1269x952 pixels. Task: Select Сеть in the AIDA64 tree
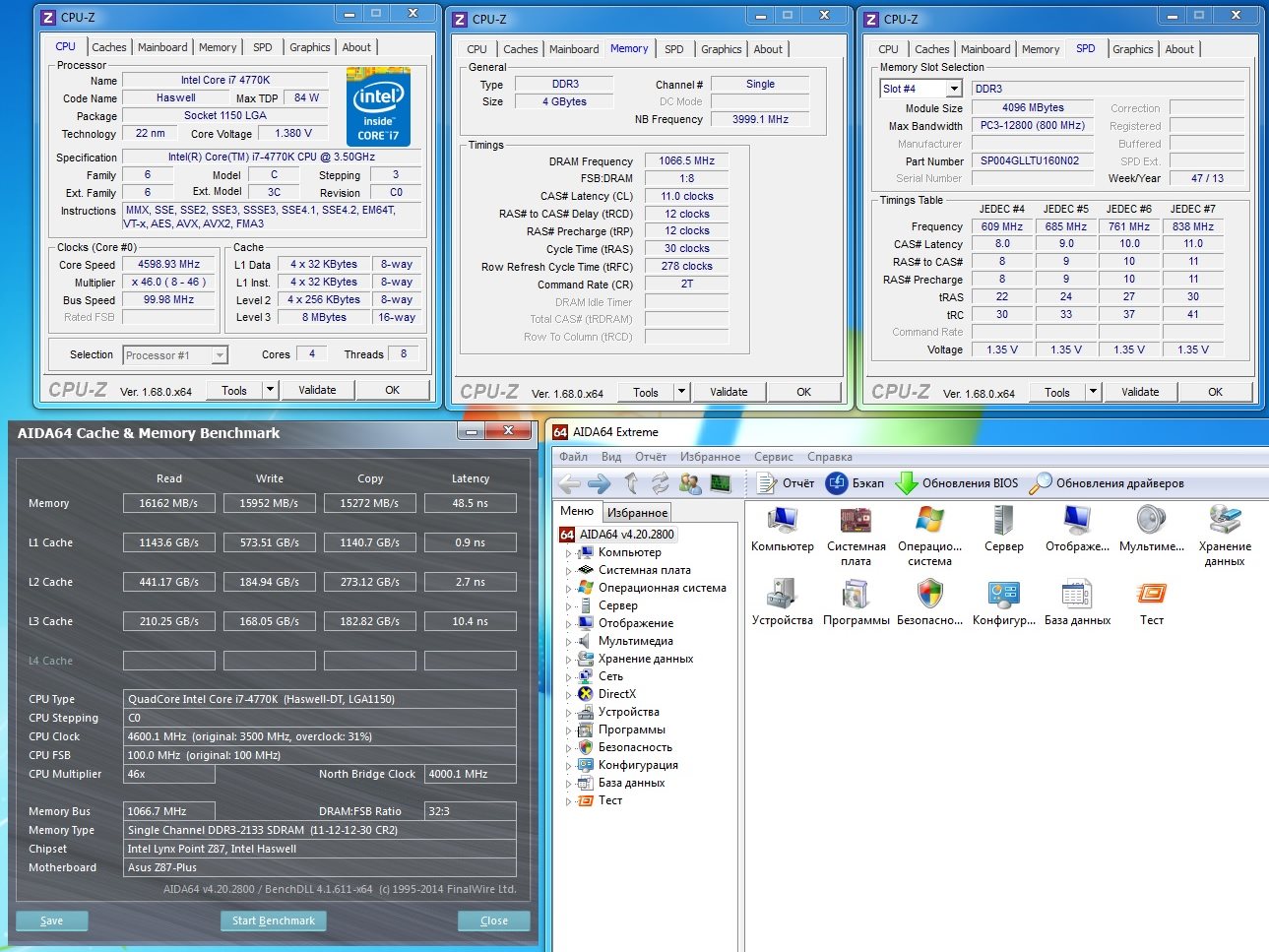610,676
